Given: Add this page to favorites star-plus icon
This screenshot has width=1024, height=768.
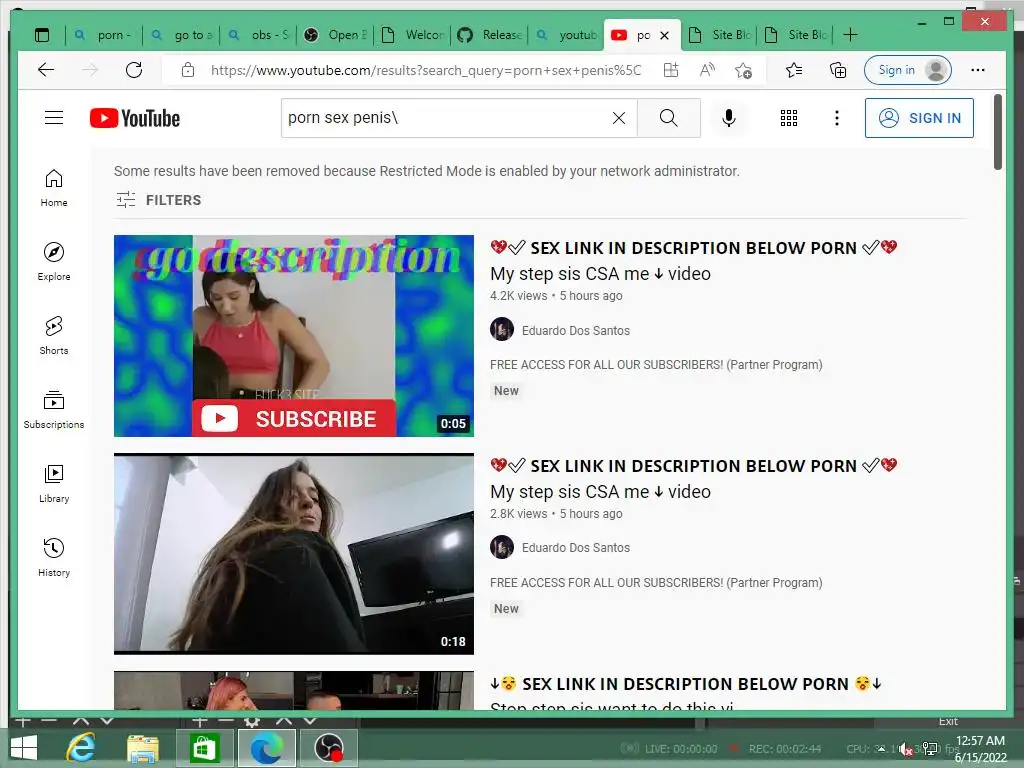Looking at the screenshot, I should (x=743, y=70).
